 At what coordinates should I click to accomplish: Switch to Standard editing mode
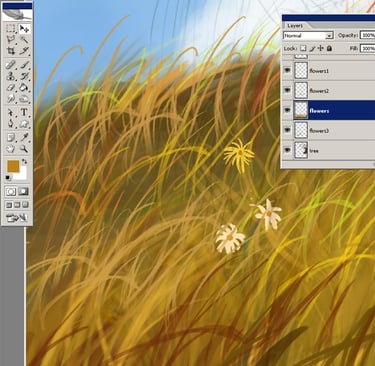point(11,192)
